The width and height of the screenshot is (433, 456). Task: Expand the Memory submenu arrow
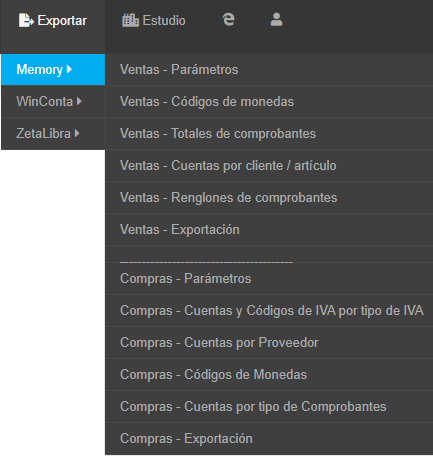pos(69,69)
